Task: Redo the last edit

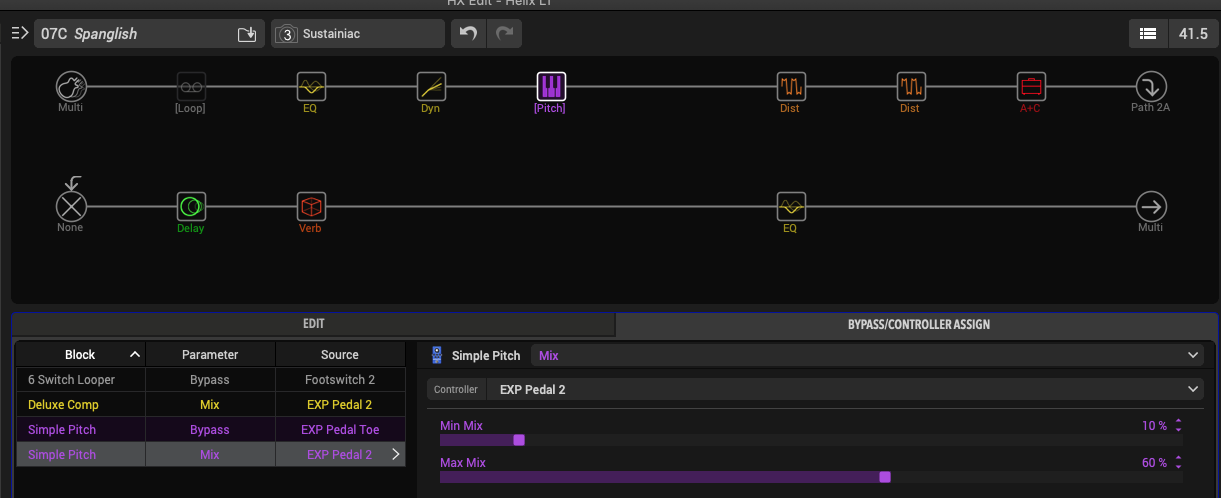Action: 504,33
